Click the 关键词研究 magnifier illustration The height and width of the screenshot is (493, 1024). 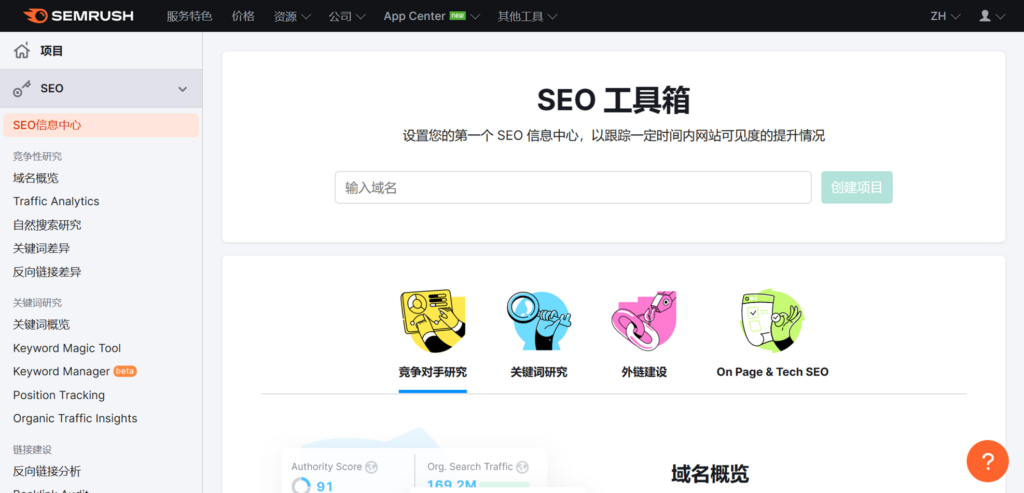(539, 321)
